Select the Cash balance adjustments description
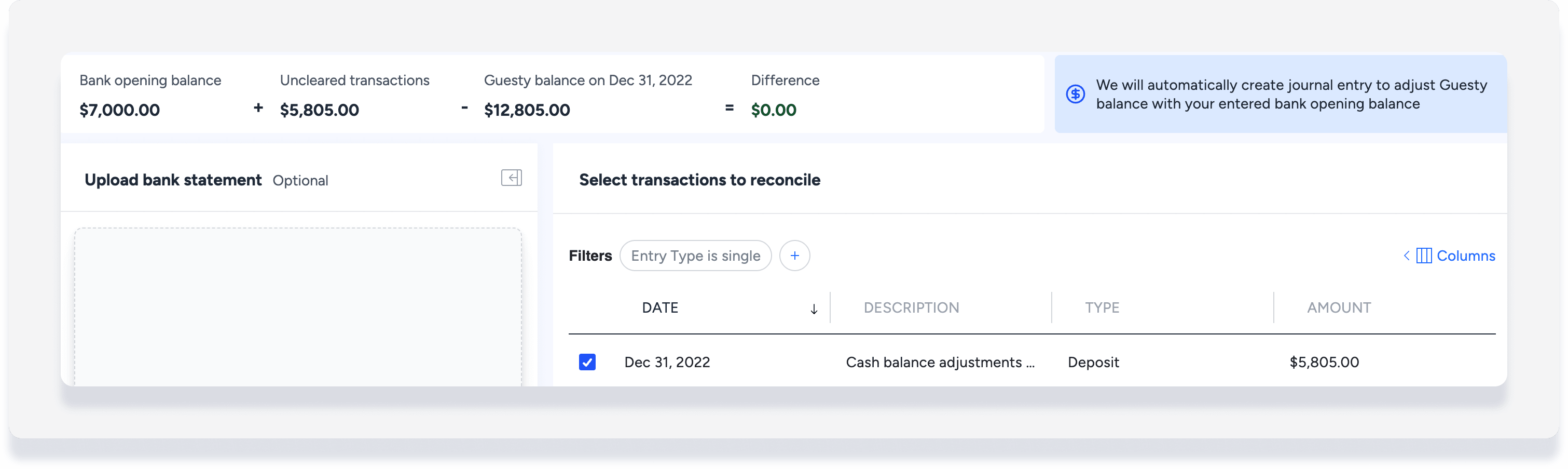1568x469 pixels. pyautogui.click(x=939, y=363)
